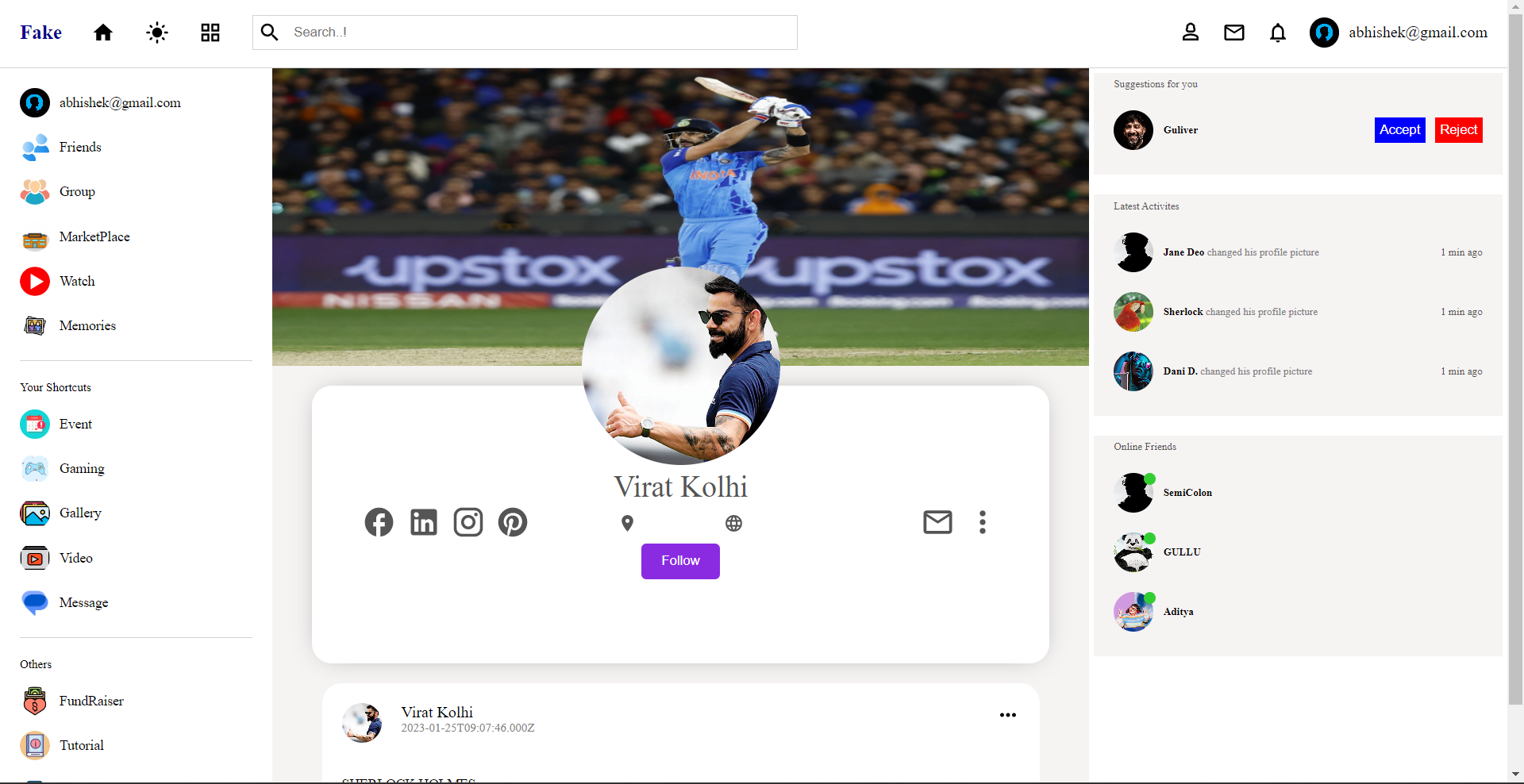Focus the Search input field
Image resolution: width=1524 pixels, height=784 pixels.
coord(525,33)
